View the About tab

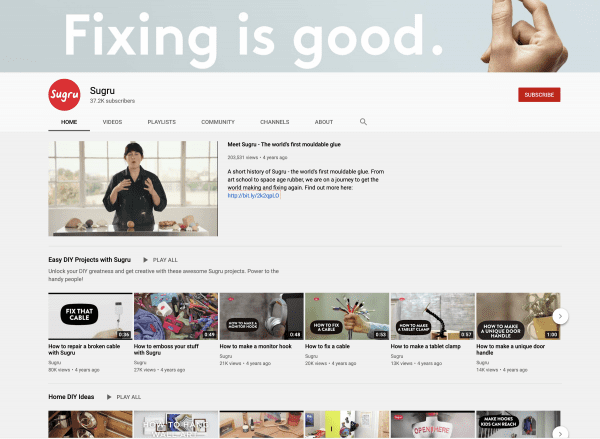pyautogui.click(x=324, y=122)
